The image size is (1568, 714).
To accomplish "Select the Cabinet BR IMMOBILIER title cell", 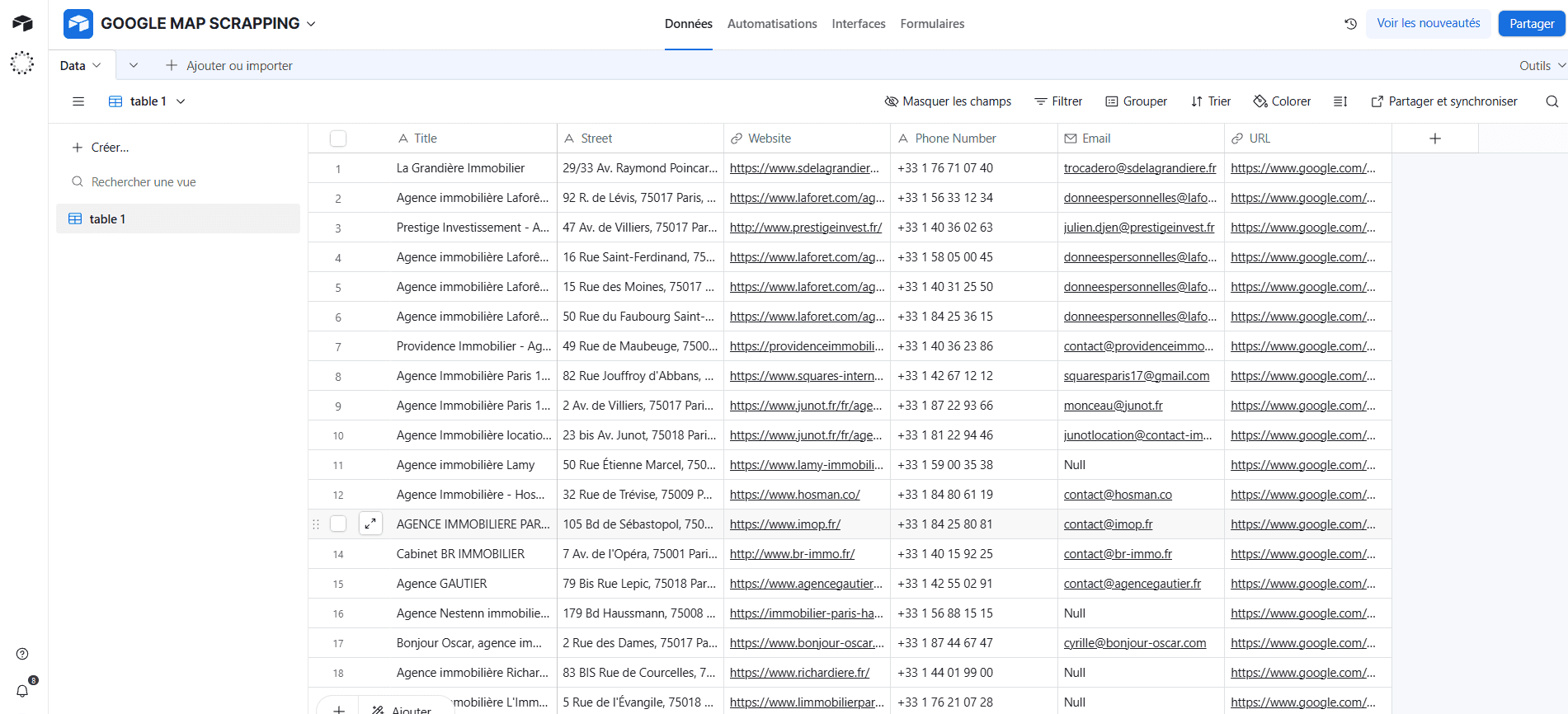I will [474, 554].
